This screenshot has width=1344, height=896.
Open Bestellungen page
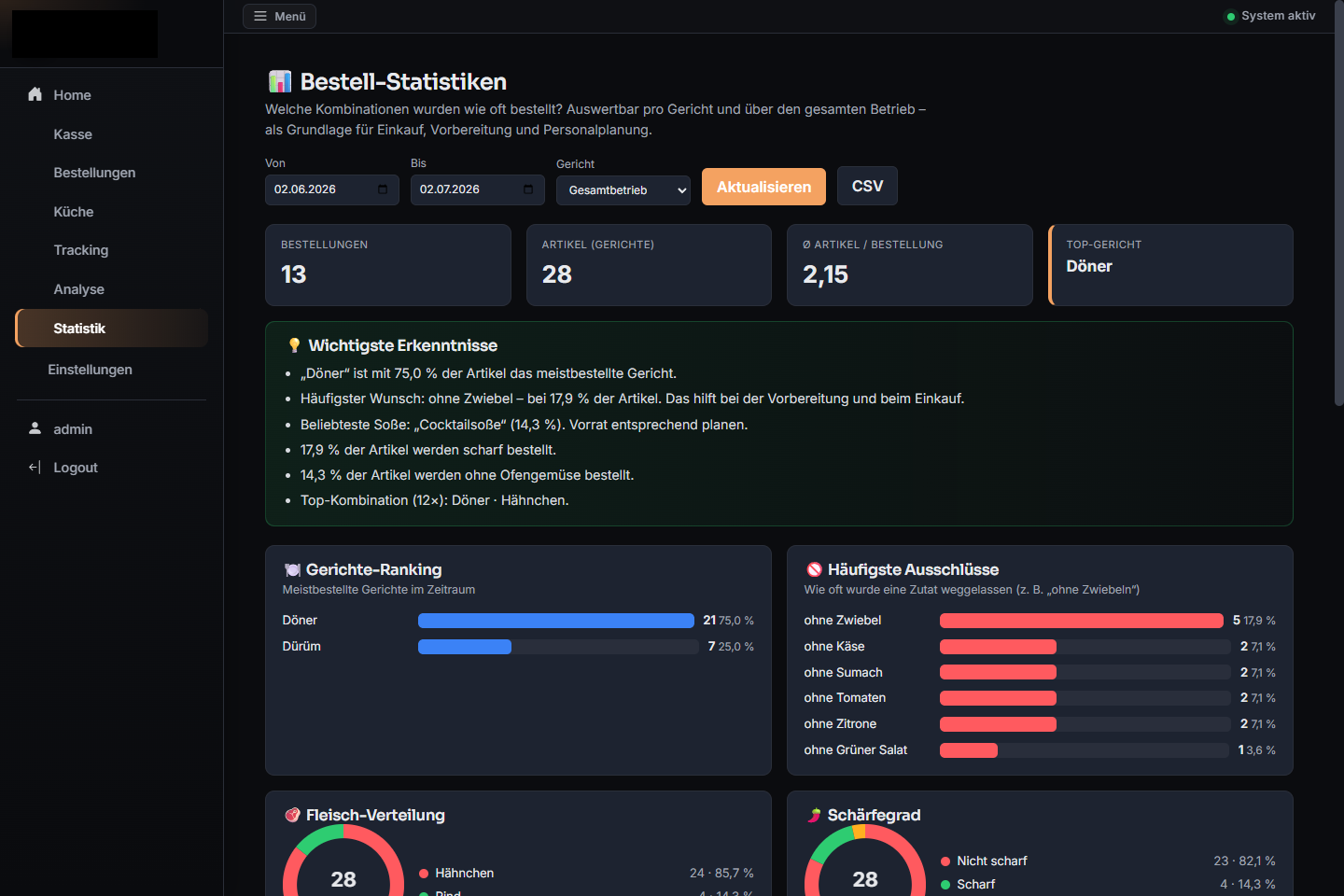click(x=111, y=173)
